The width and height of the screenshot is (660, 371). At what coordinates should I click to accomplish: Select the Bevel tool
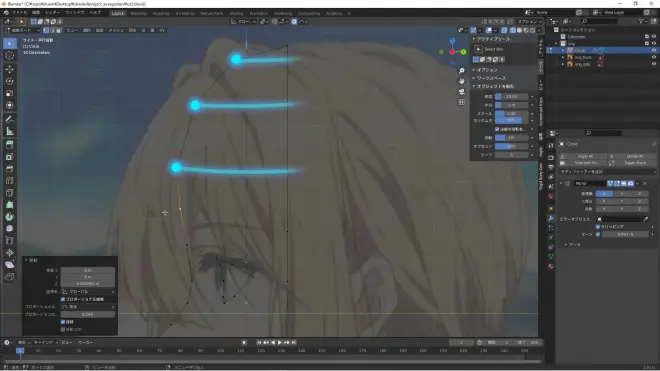(x=10, y=169)
